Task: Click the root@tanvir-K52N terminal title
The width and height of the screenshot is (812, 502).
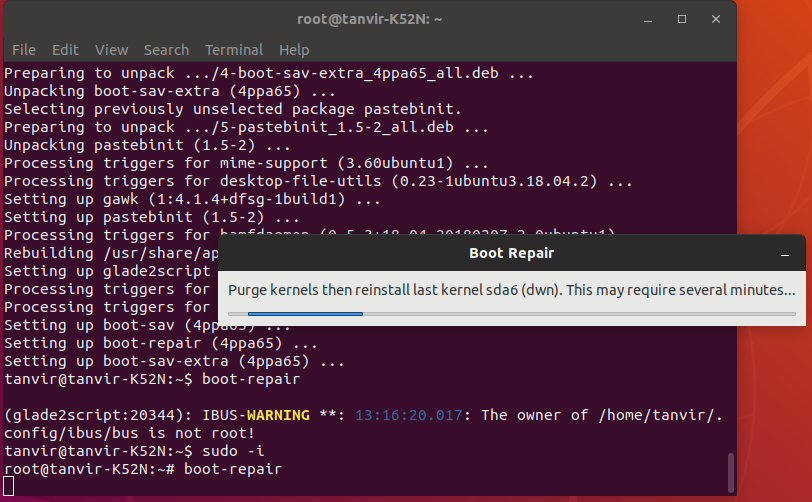Action: pos(369,19)
